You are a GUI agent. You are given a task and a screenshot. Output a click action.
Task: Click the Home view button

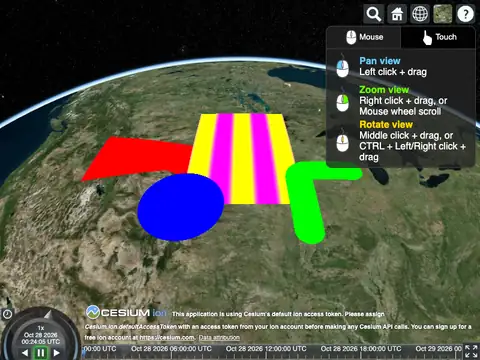pos(397,14)
